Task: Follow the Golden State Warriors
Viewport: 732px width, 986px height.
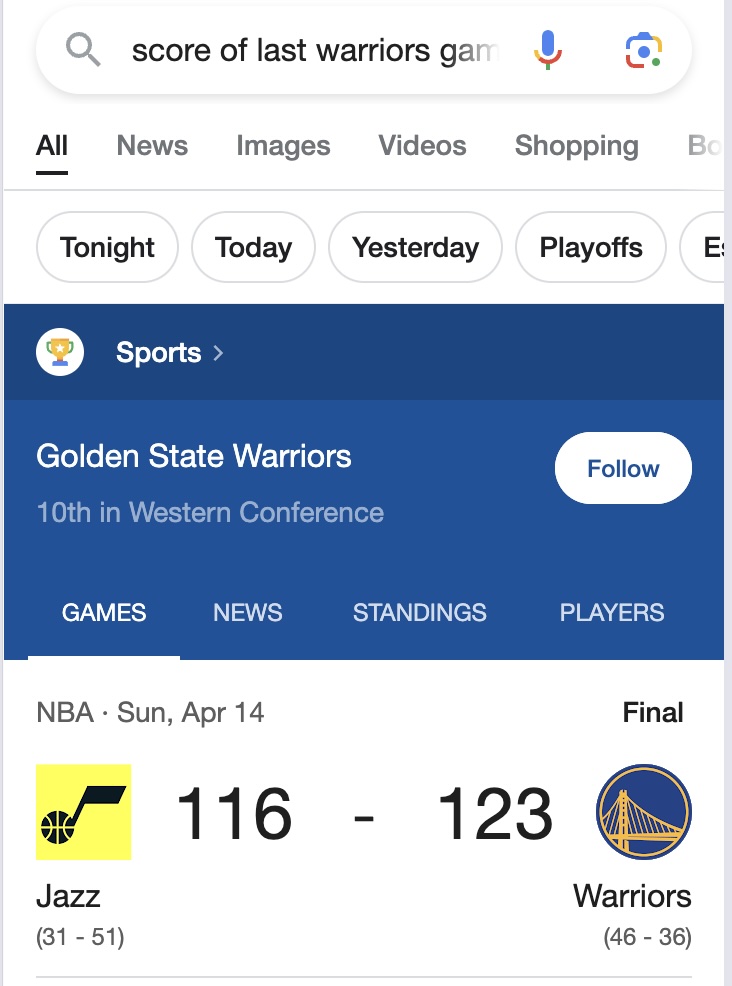Action: coord(623,468)
